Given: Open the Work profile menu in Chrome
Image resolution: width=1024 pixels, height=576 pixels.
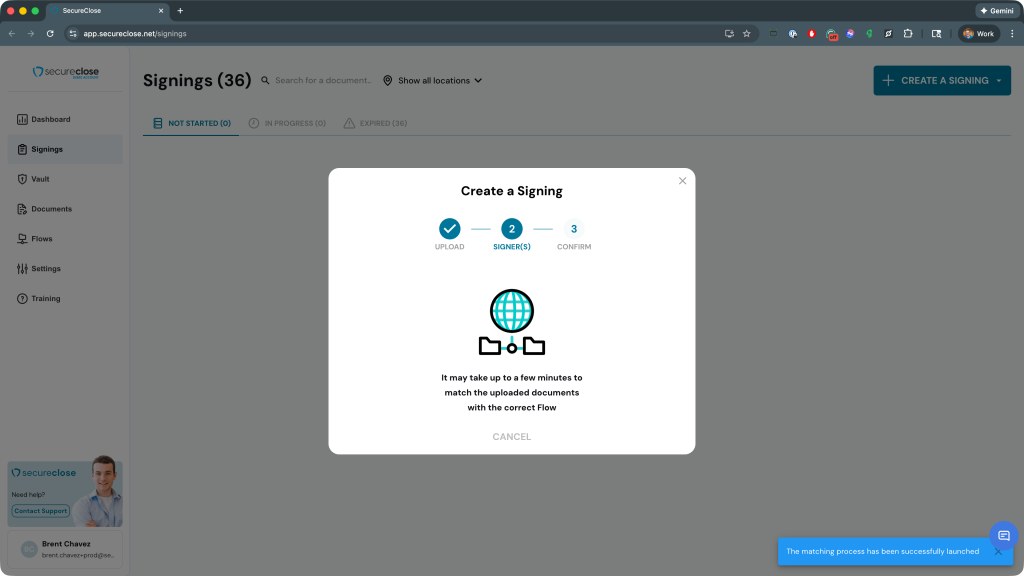Looking at the screenshot, I should [x=978, y=33].
